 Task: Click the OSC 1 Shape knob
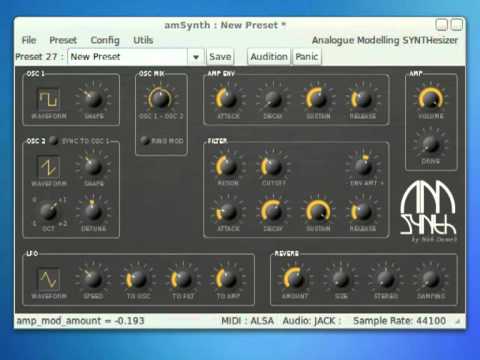click(x=94, y=99)
